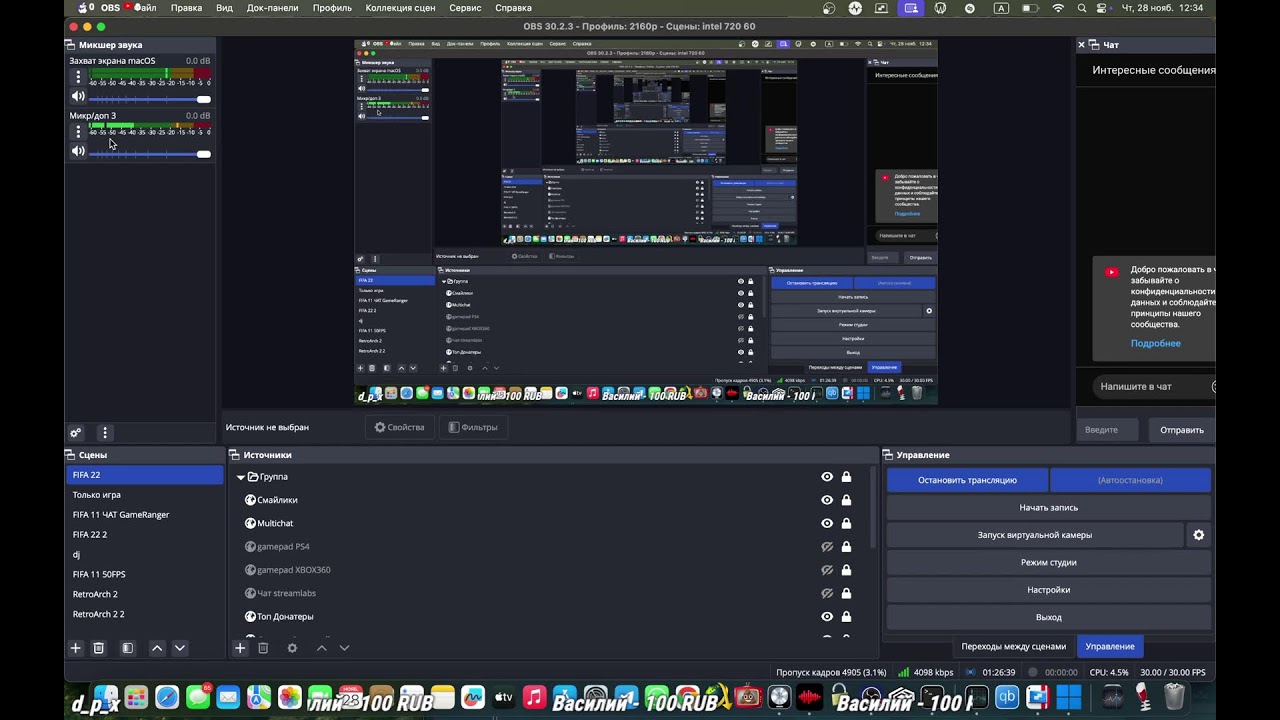
Task: Show the Чат streamlabs source
Action: (827, 593)
